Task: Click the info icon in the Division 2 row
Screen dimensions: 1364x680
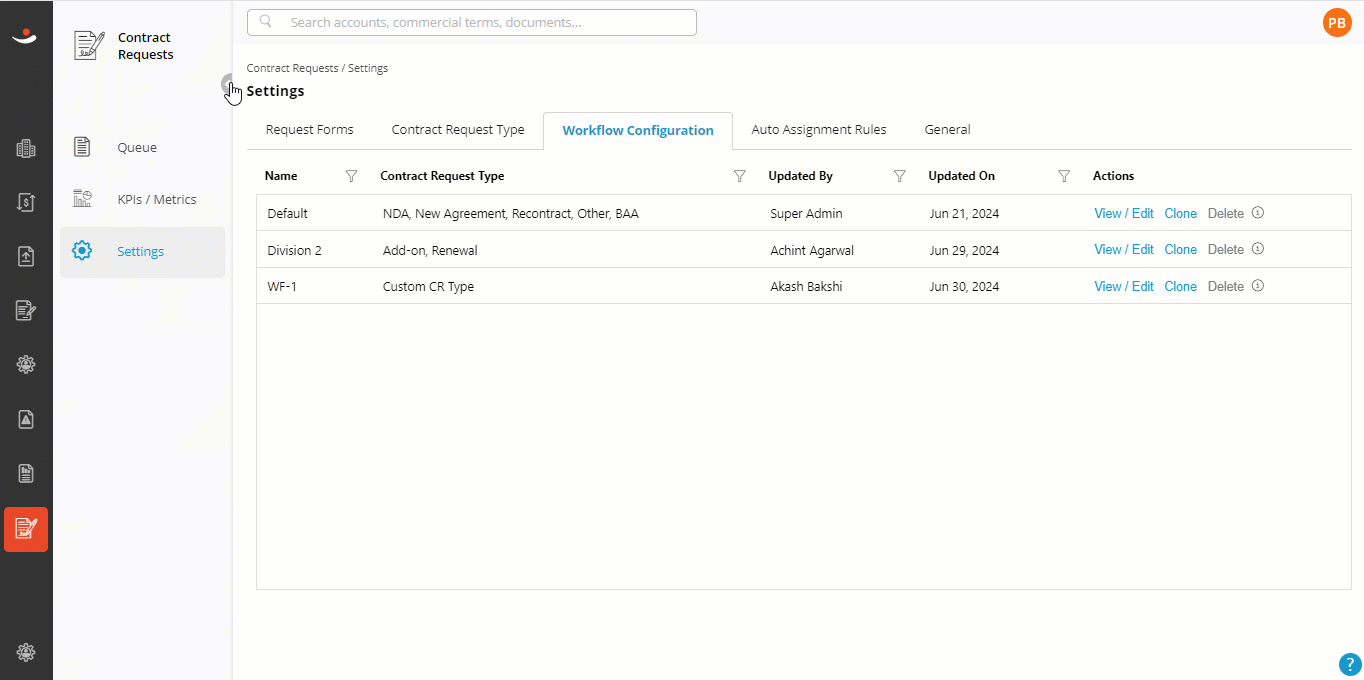Action: tap(1258, 249)
